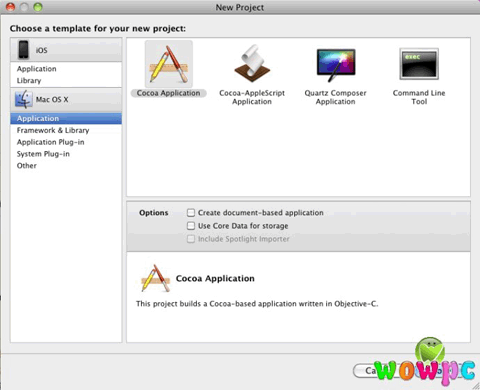
Task: Click the Include Spotlight Importer checkbox
Action: pyautogui.click(x=191, y=239)
